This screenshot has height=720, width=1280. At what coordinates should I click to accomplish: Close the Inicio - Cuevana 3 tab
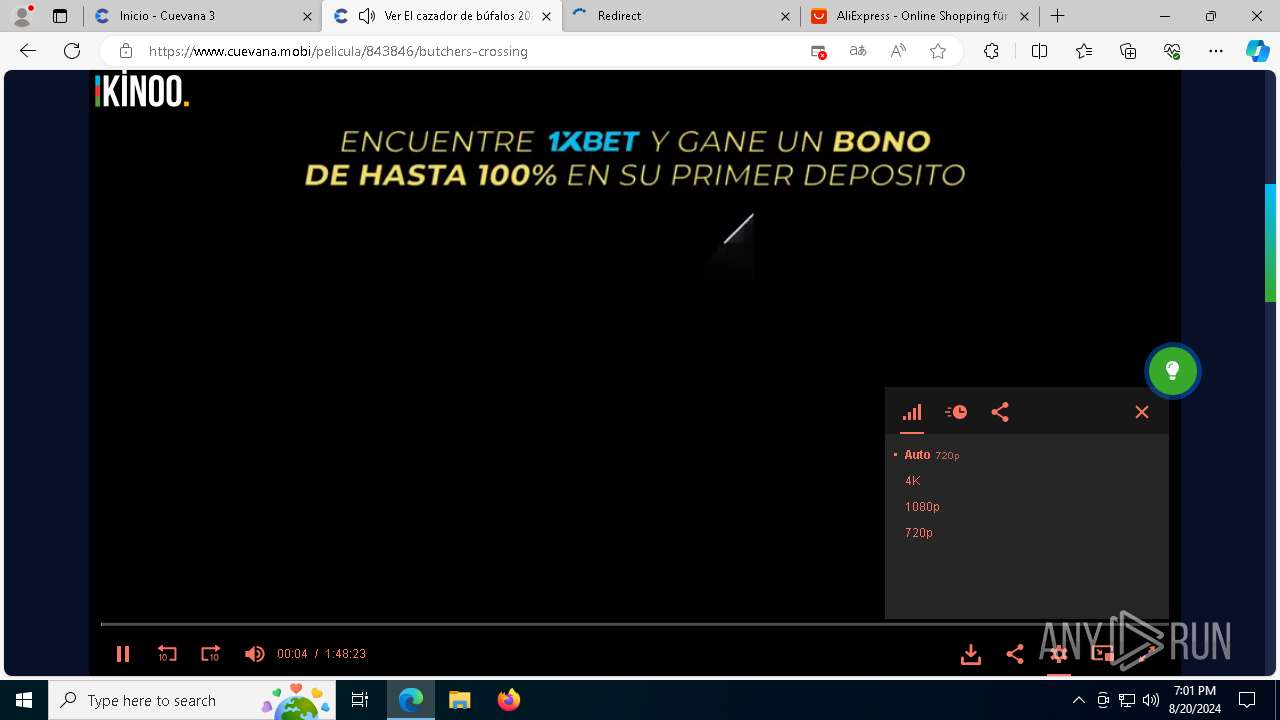pyautogui.click(x=307, y=16)
